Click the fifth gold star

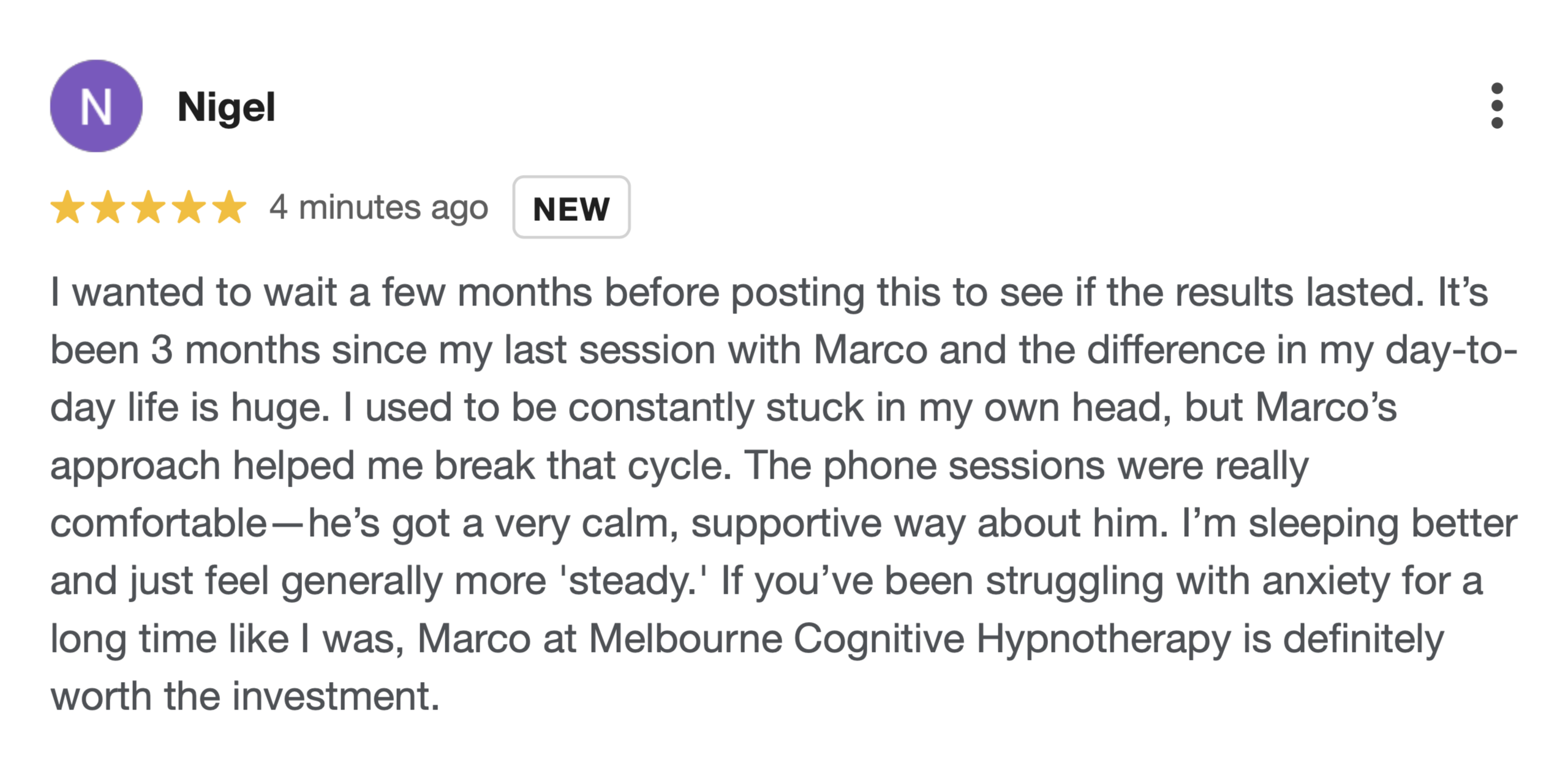(x=230, y=207)
